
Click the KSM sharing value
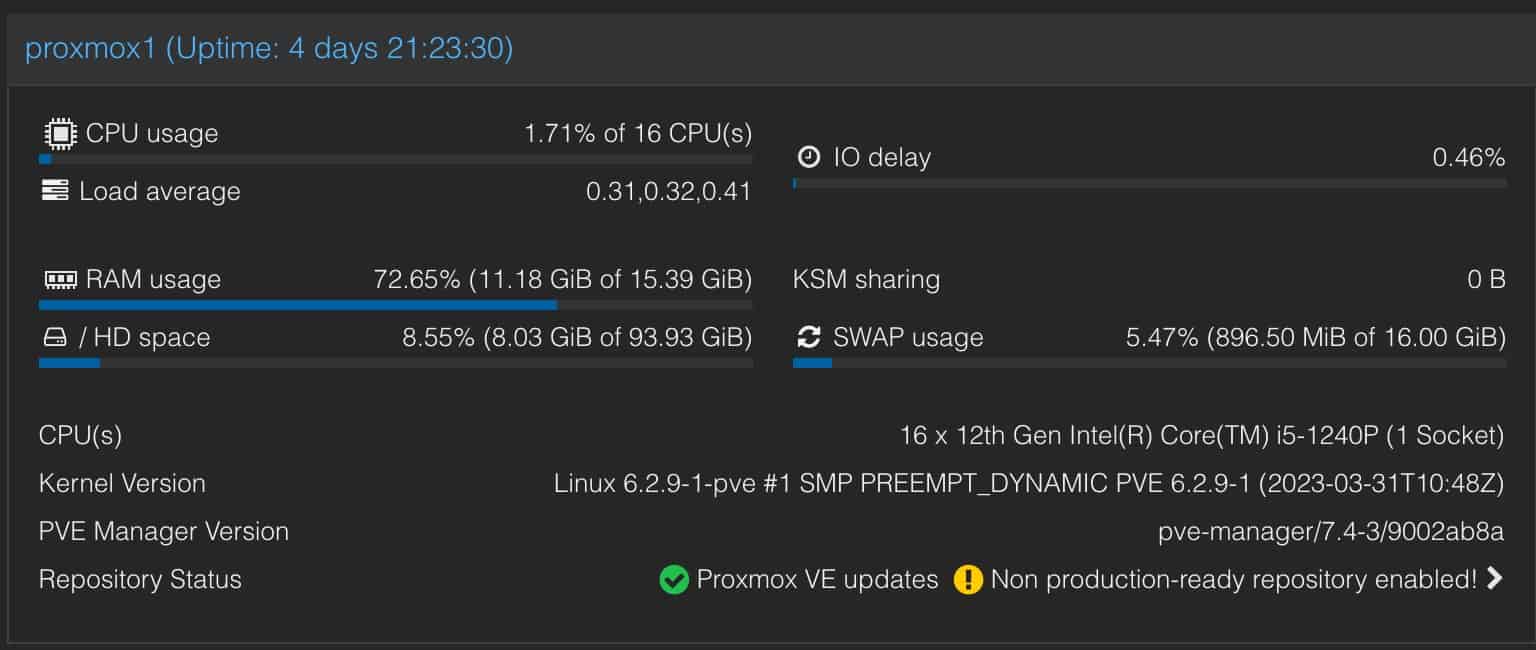[1486, 279]
